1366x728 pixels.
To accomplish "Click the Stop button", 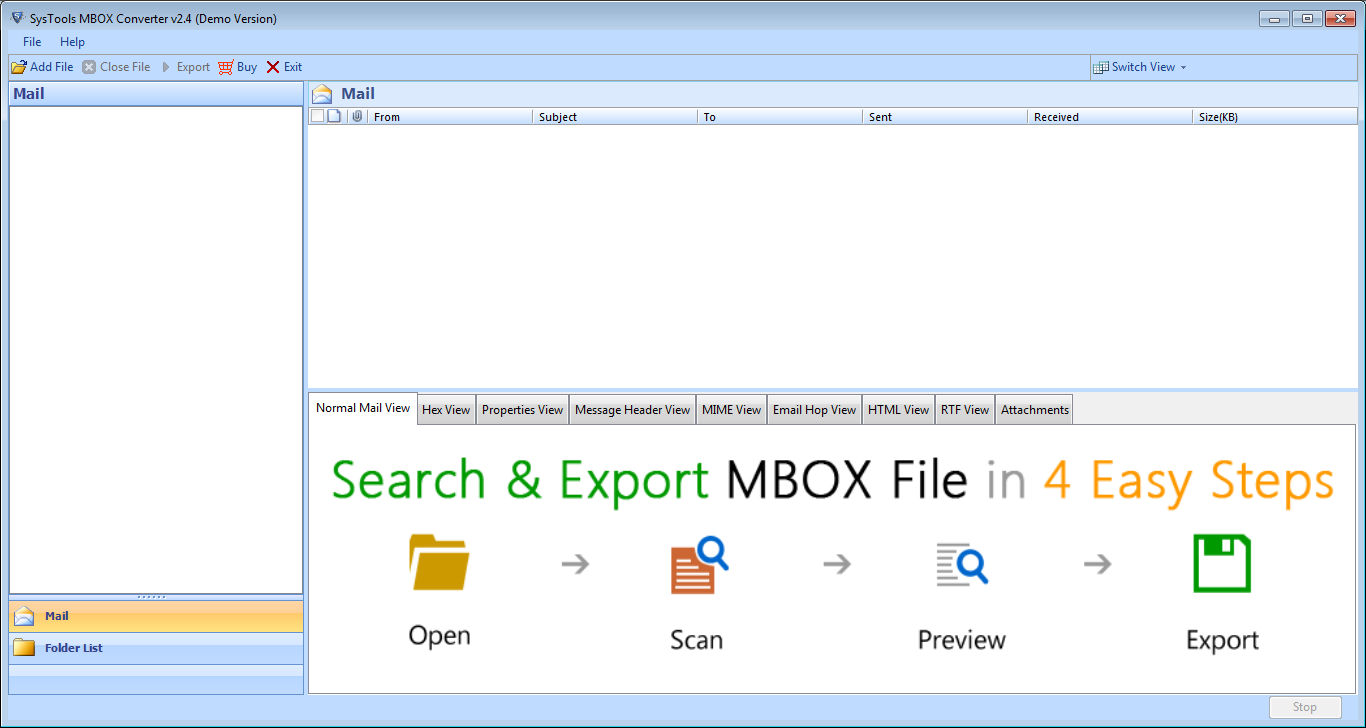I will [1304, 707].
